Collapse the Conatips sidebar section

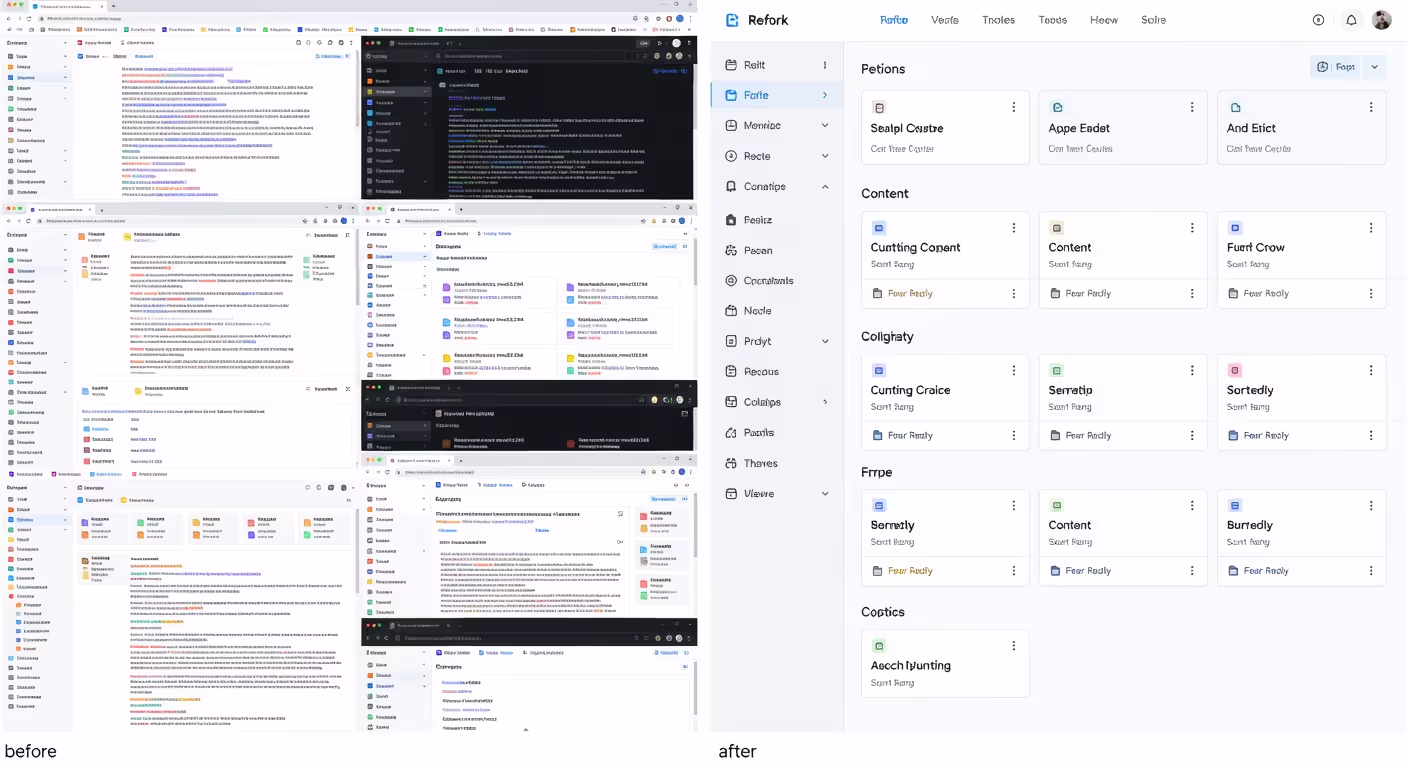825,187
